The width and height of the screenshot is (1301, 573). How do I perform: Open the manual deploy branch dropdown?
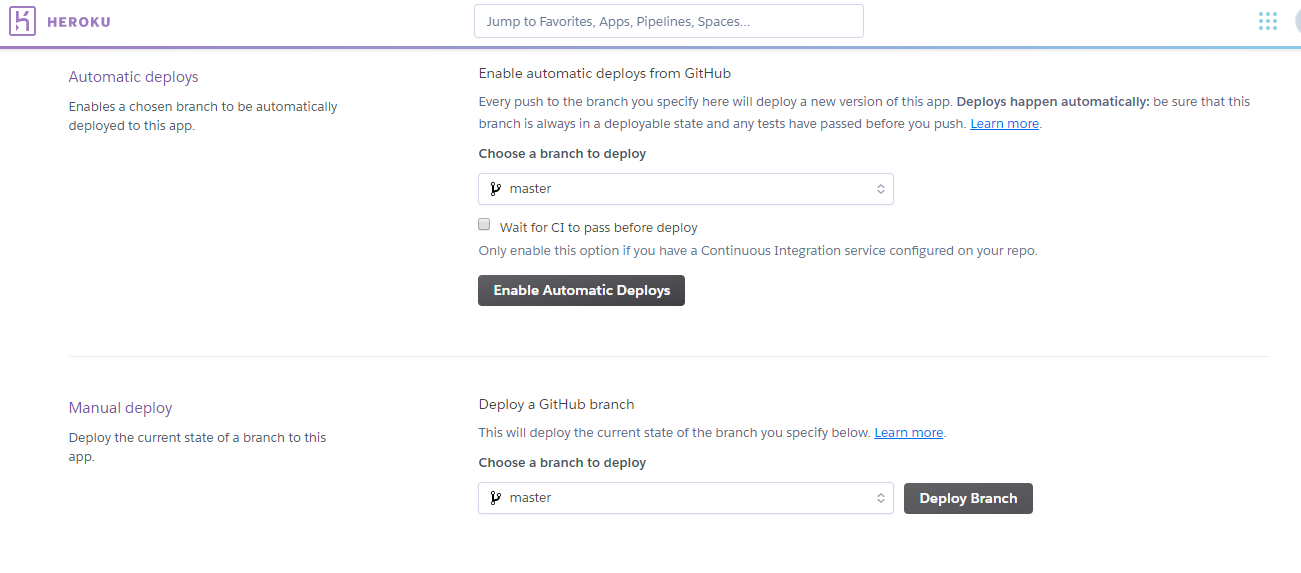[x=685, y=498]
